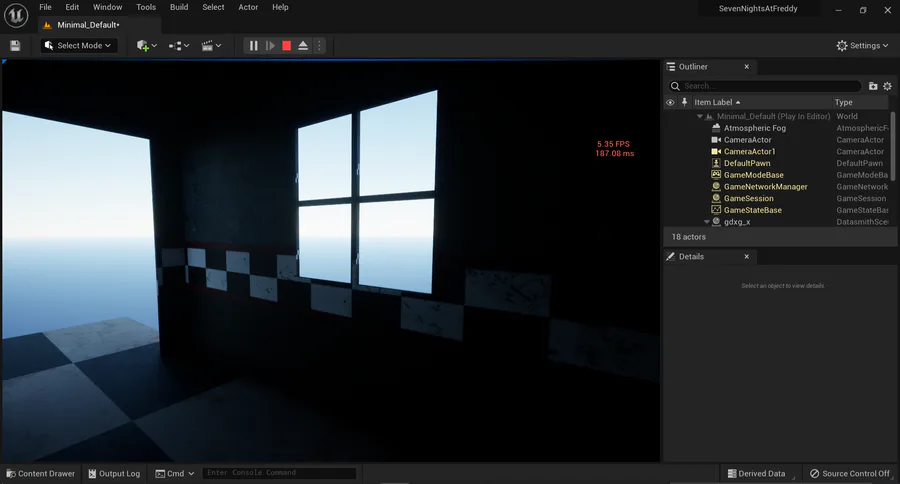Image resolution: width=900 pixels, height=484 pixels.
Task: Save the current level with disk icon
Action: pos(15,45)
